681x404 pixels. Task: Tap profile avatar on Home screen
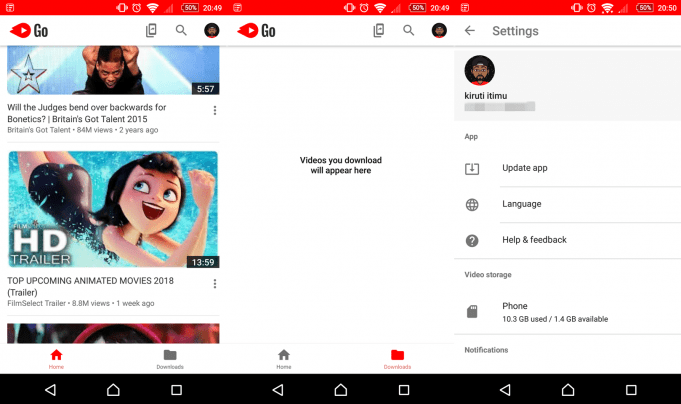pyautogui.click(x=212, y=30)
